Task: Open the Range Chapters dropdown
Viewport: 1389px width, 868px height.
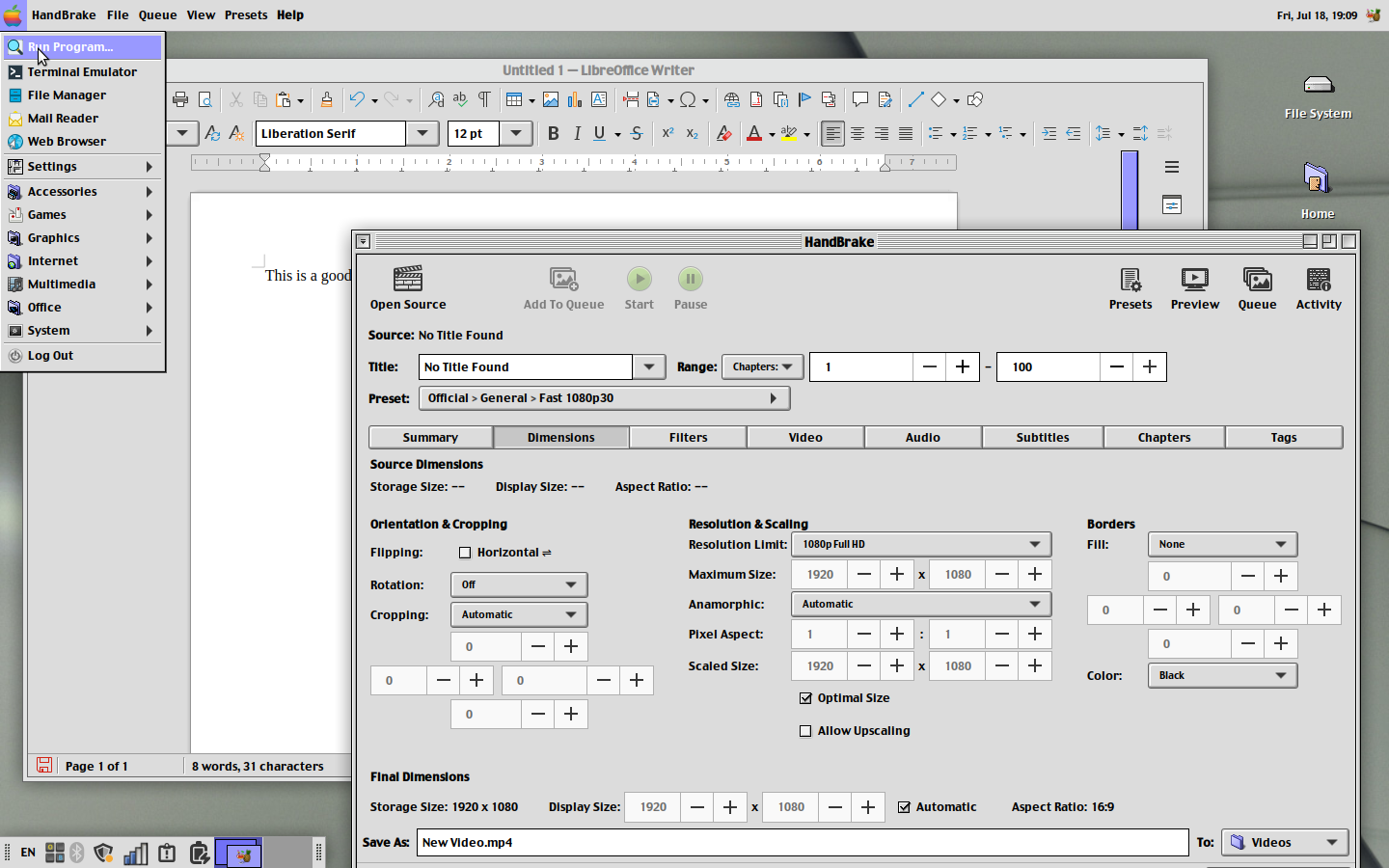Action: [x=762, y=366]
